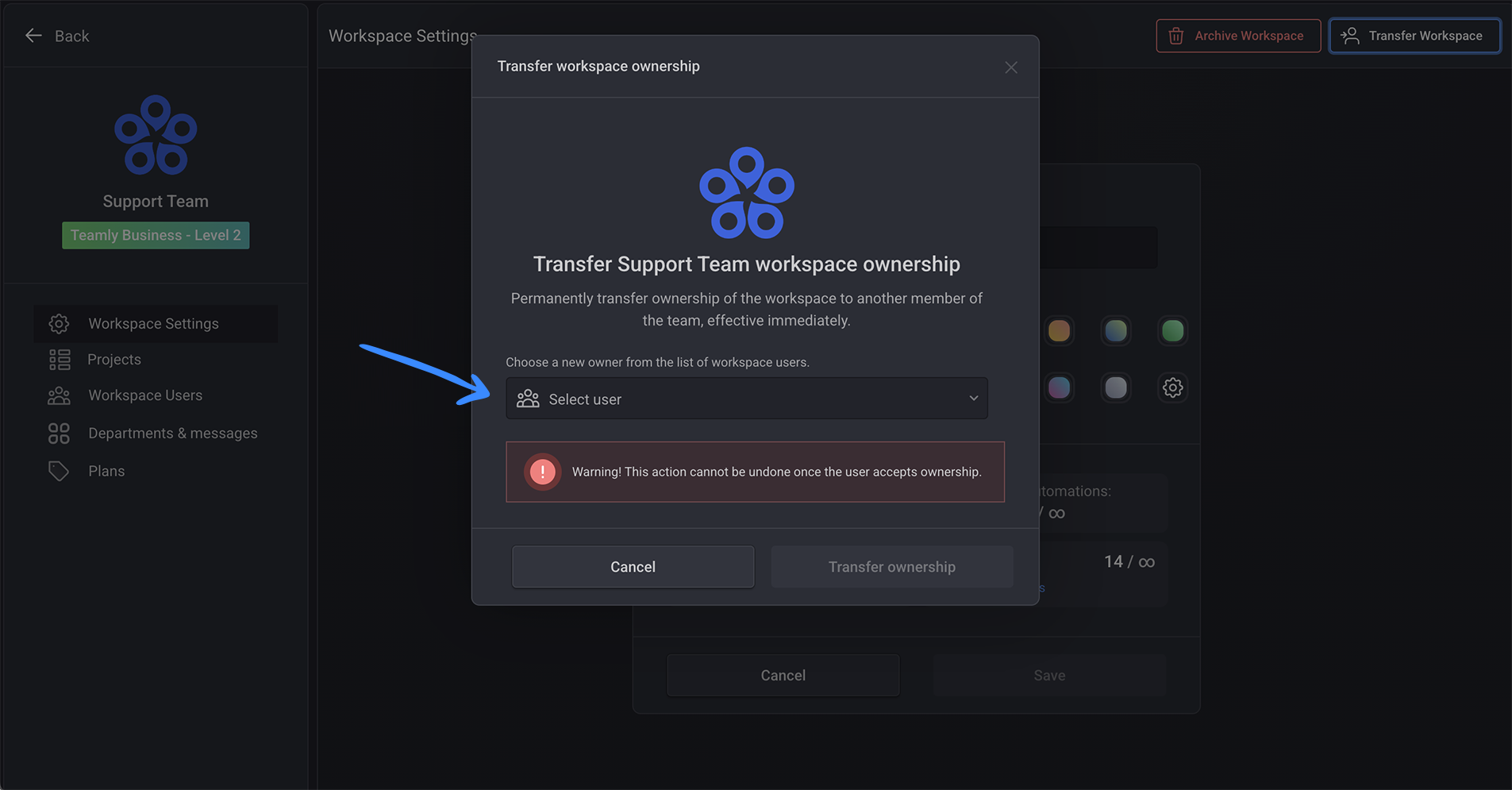The image size is (1512, 790).
Task: Click the Save button in settings form
Action: (x=1049, y=676)
